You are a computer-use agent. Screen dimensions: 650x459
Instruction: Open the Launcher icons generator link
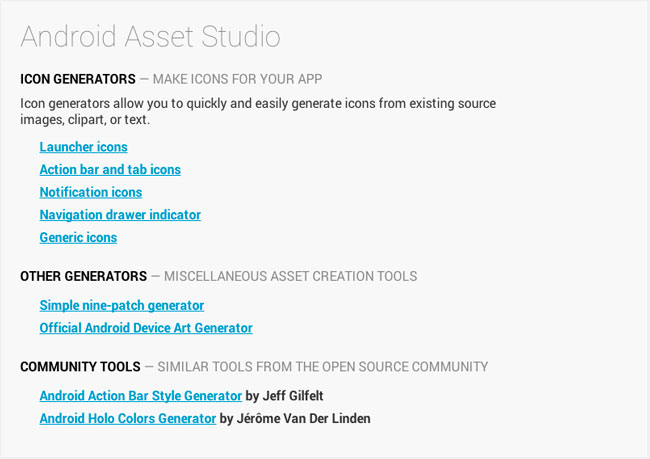pyautogui.click(x=83, y=147)
